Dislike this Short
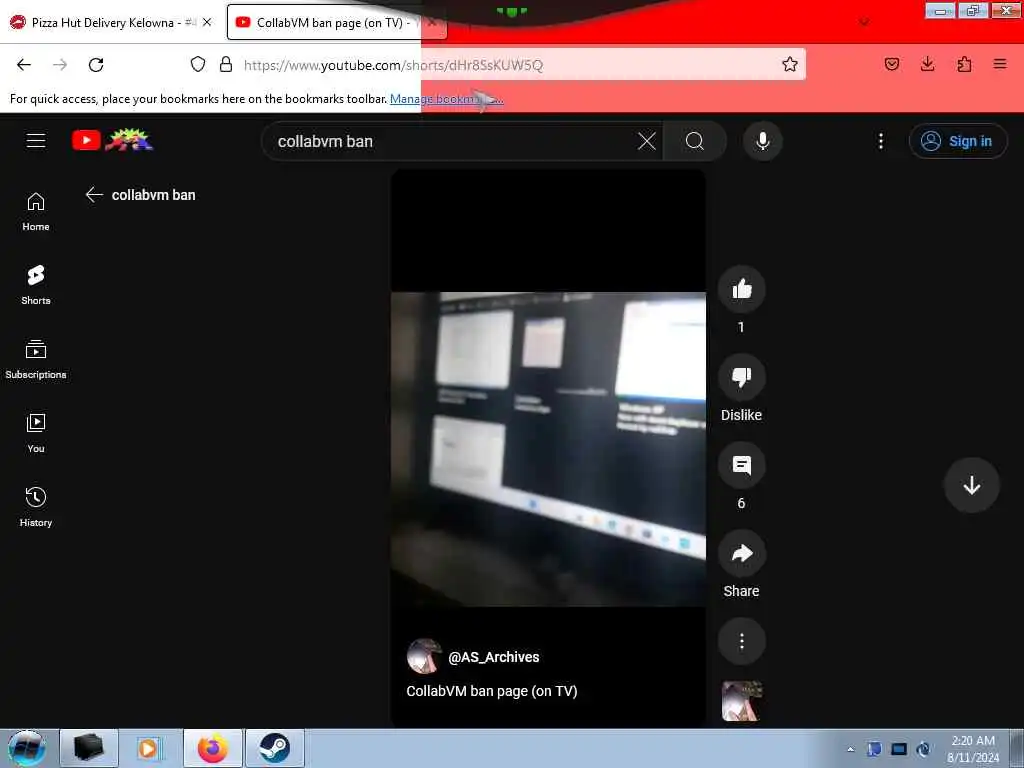This screenshot has width=1024, height=768. [741, 377]
